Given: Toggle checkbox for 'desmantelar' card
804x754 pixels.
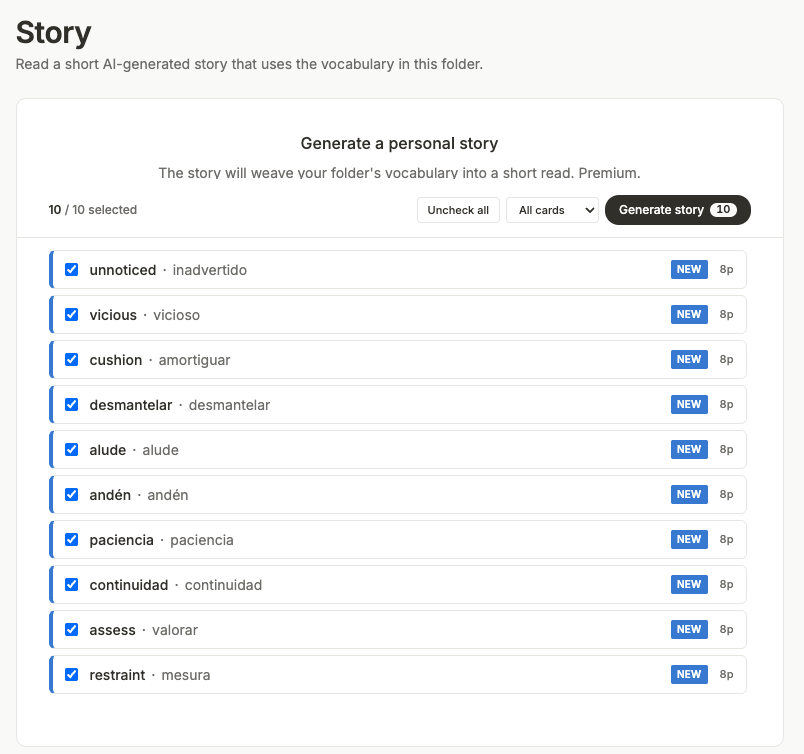Looking at the screenshot, I should coord(71,405).
